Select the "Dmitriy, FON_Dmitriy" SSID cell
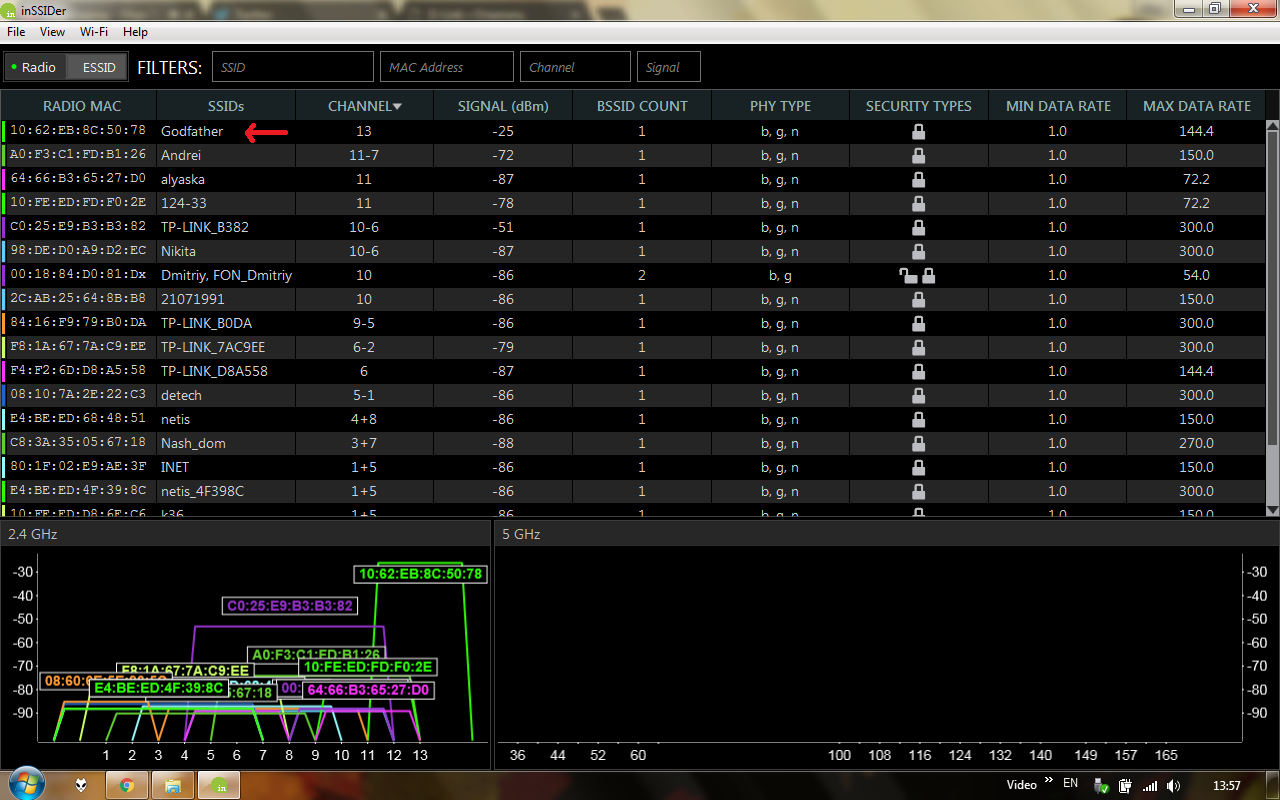This screenshot has width=1280, height=800. click(226, 275)
